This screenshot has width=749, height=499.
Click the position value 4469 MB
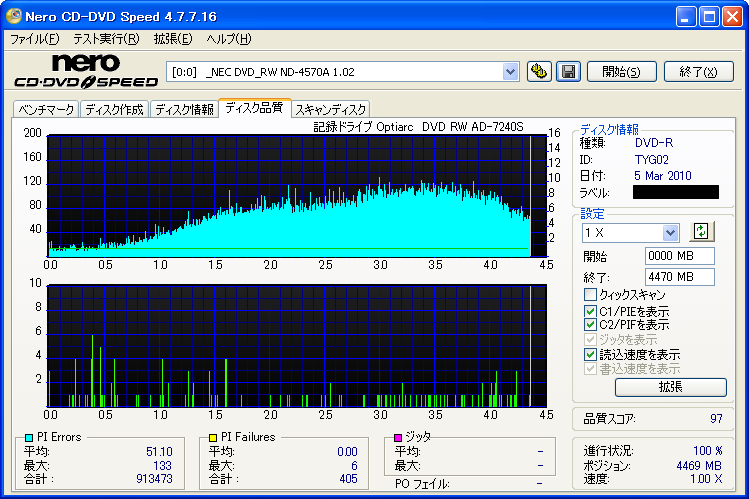pos(699,466)
